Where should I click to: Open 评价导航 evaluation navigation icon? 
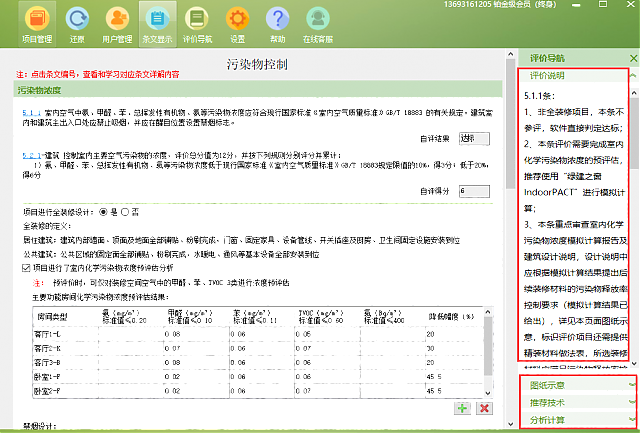click(x=196, y=22)
